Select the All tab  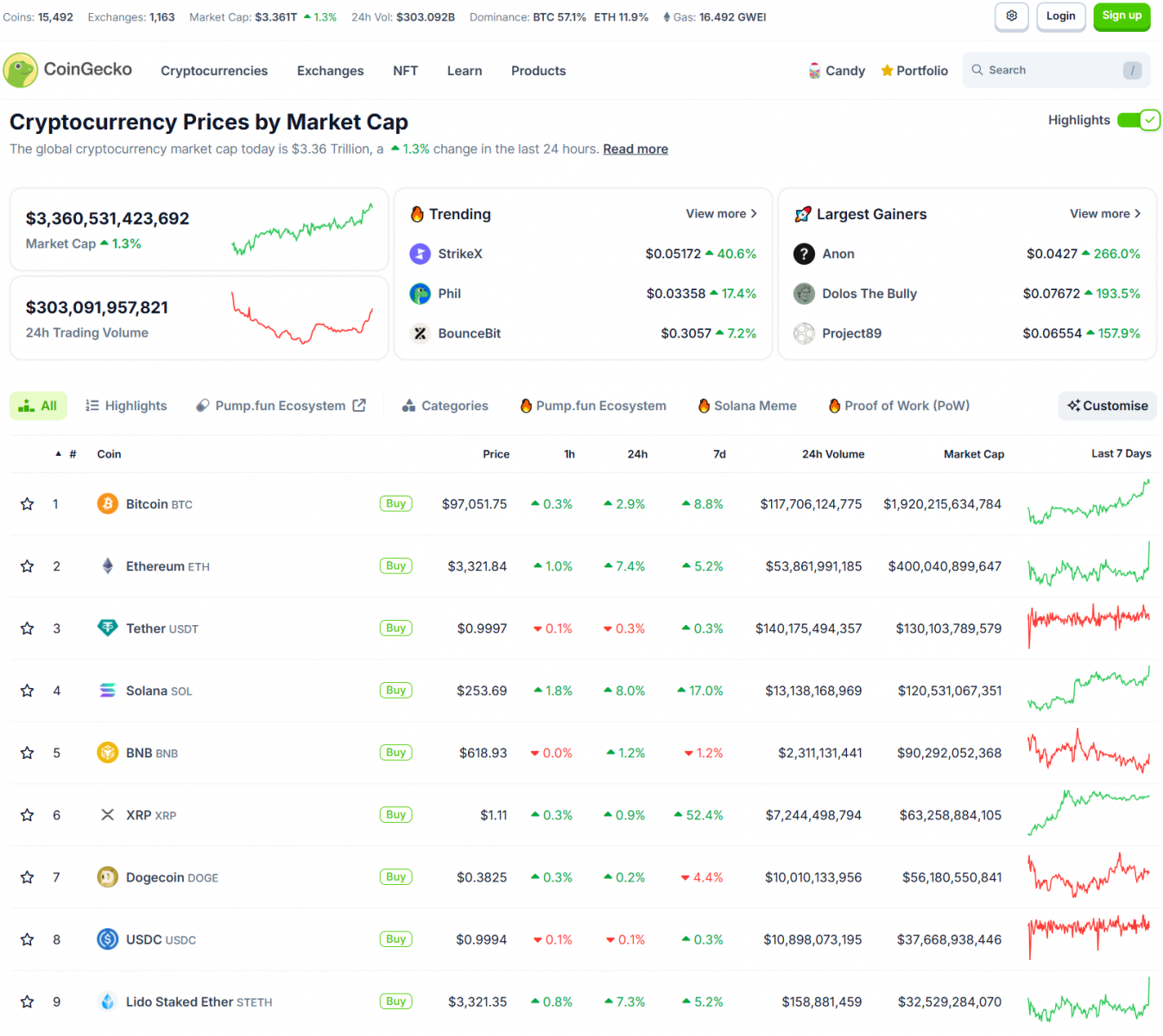38,406
